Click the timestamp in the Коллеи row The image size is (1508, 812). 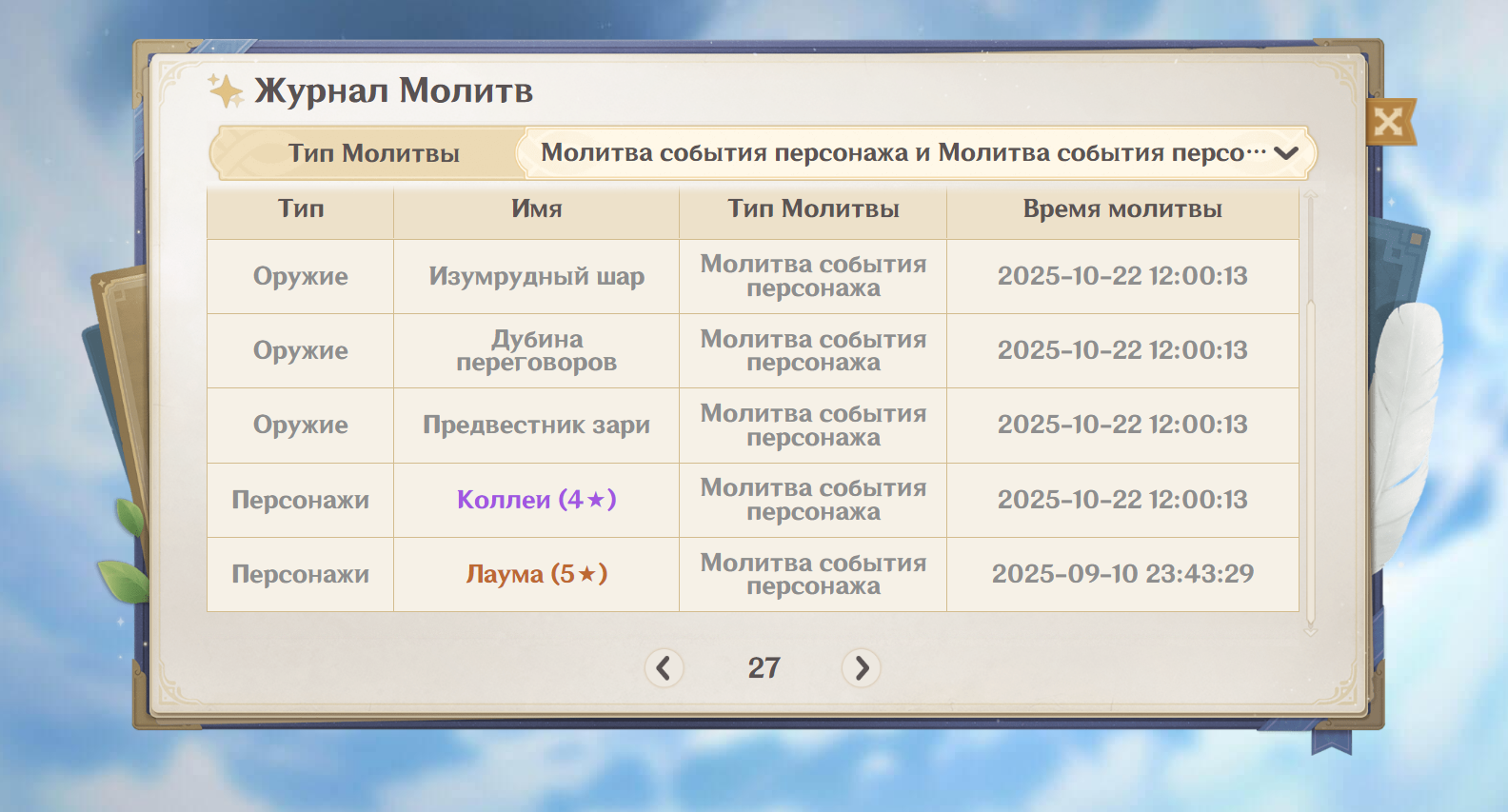click(1122, 500)
